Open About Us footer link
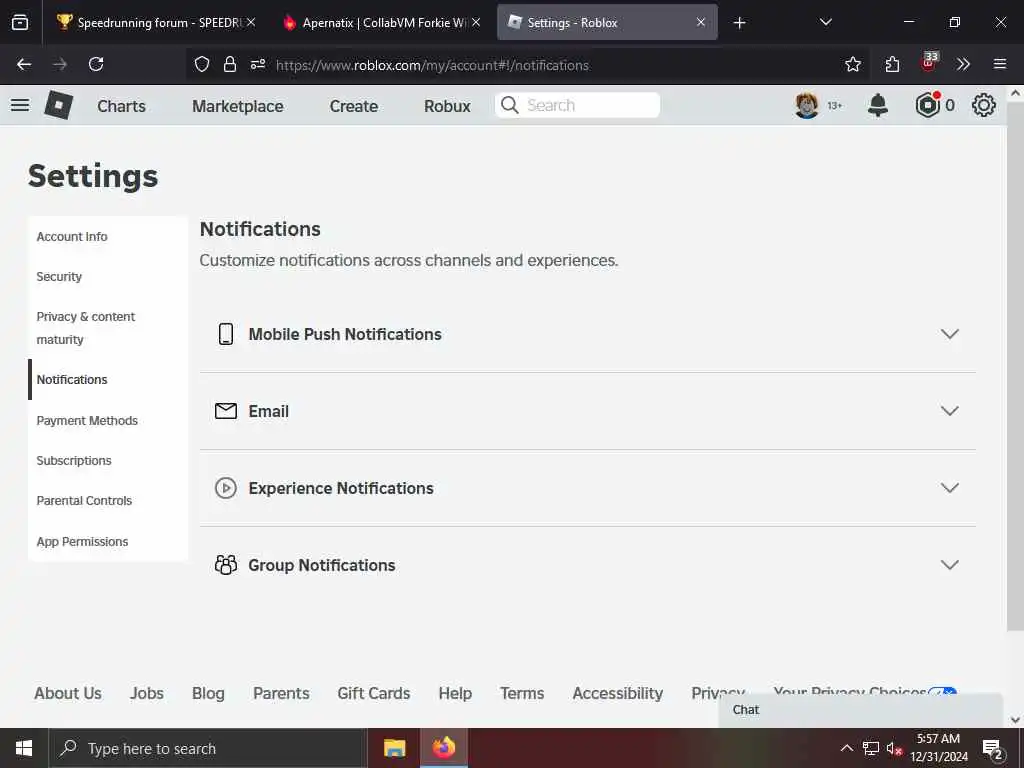The width and height of the screenshot is (1024, 768). click(x=68, y=693)
